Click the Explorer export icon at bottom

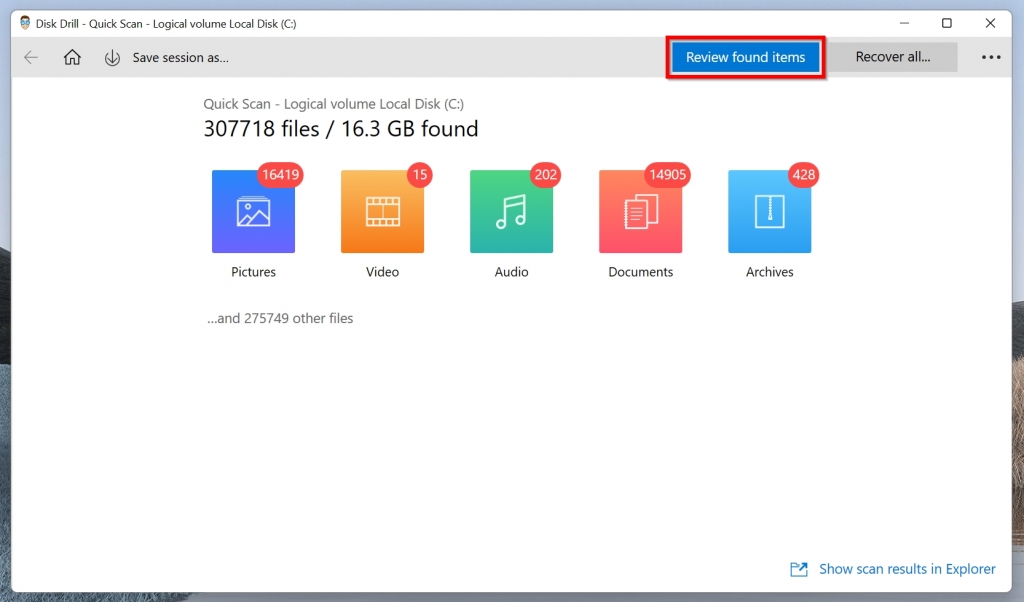tap(799, 569)
